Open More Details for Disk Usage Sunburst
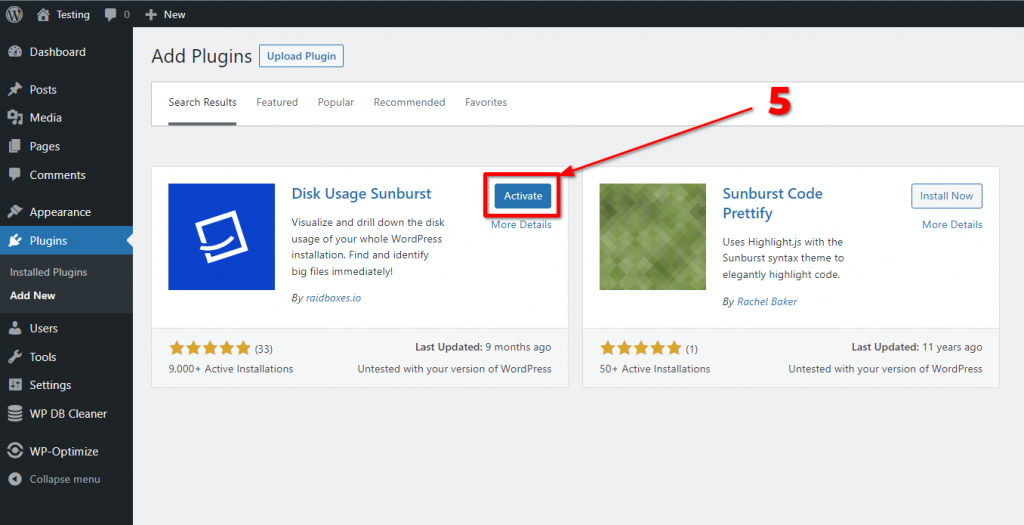 pos(521,225)
